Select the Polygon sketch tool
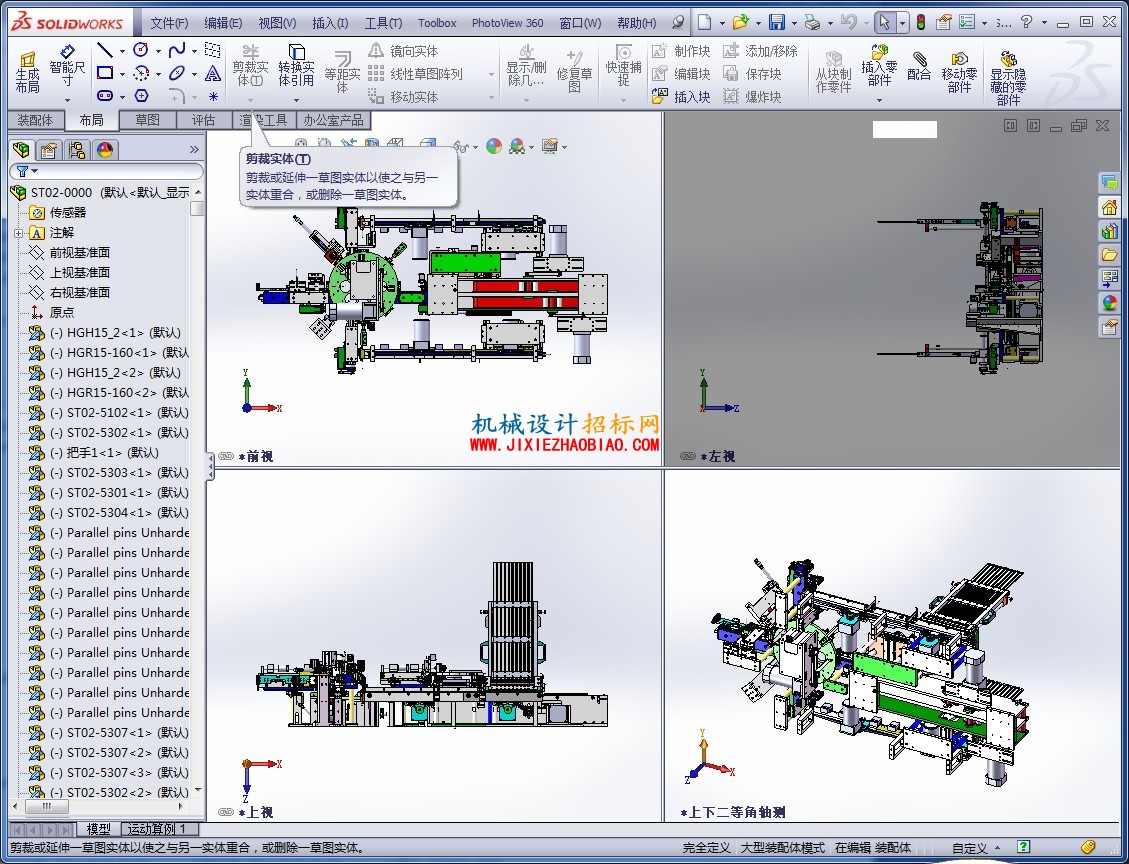 click(x=141, y=95)
